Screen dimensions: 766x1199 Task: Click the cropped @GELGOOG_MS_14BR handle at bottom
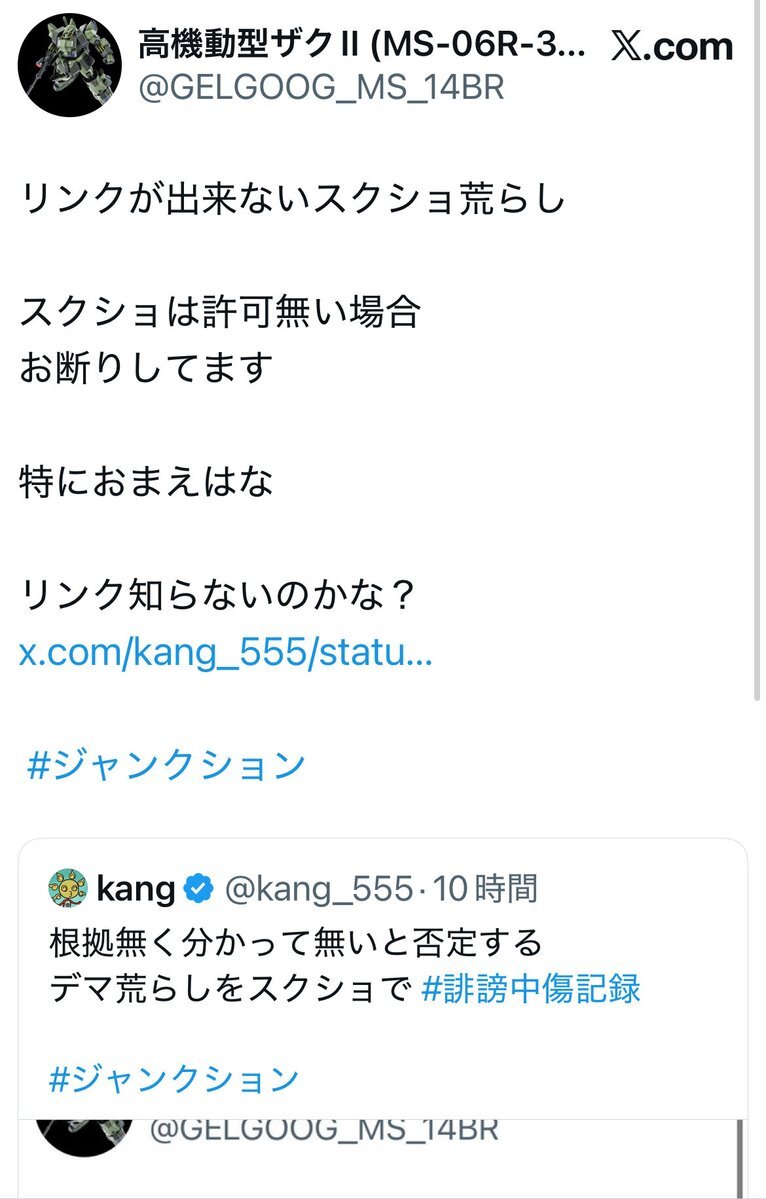[324, 1130]
